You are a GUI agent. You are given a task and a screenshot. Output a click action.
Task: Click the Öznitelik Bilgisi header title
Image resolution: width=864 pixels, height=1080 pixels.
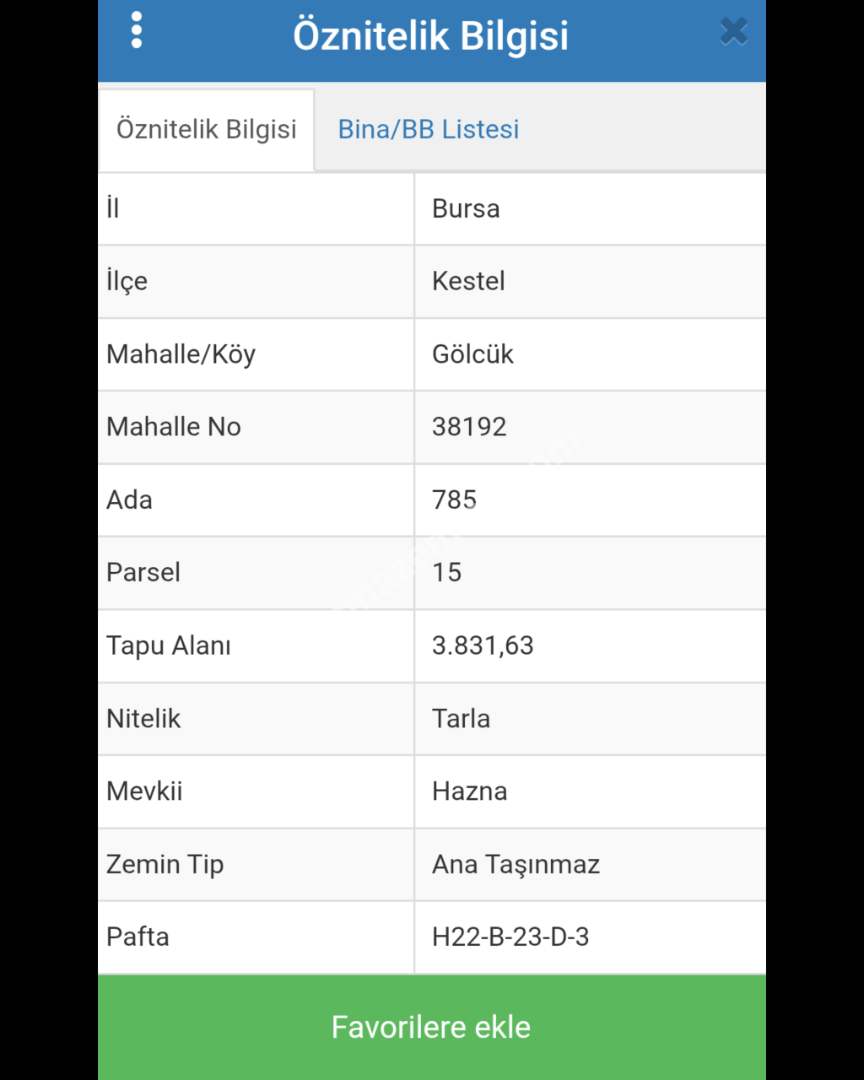click(x=431, y=36)
